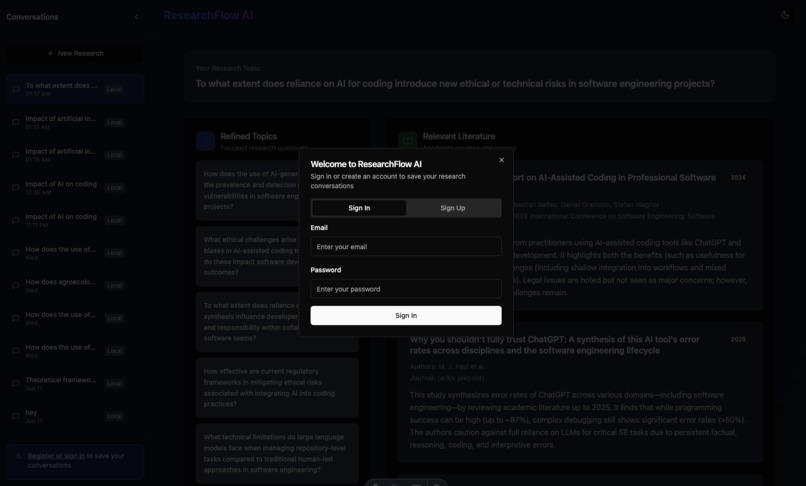Click the Conversations sidebar heading
This screenshot has height=486, width=806.
coord(32,17)
